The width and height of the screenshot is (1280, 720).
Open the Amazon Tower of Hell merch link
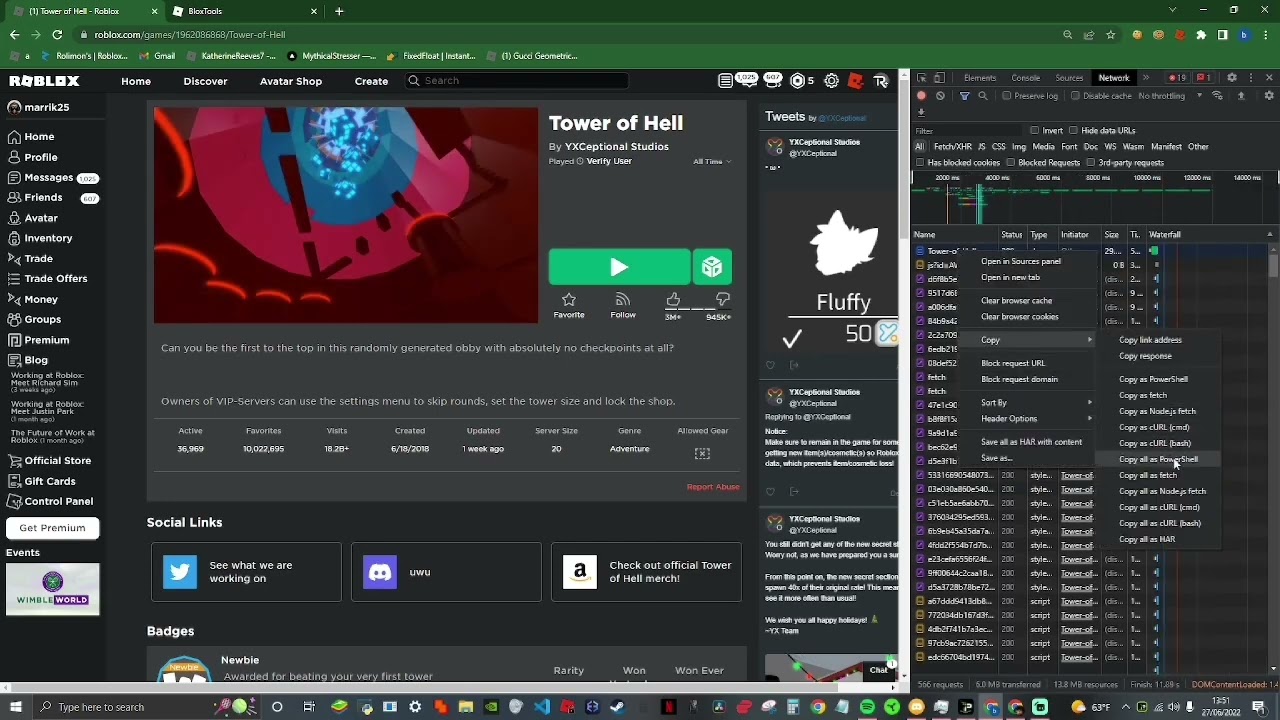[x=646, y=572]
